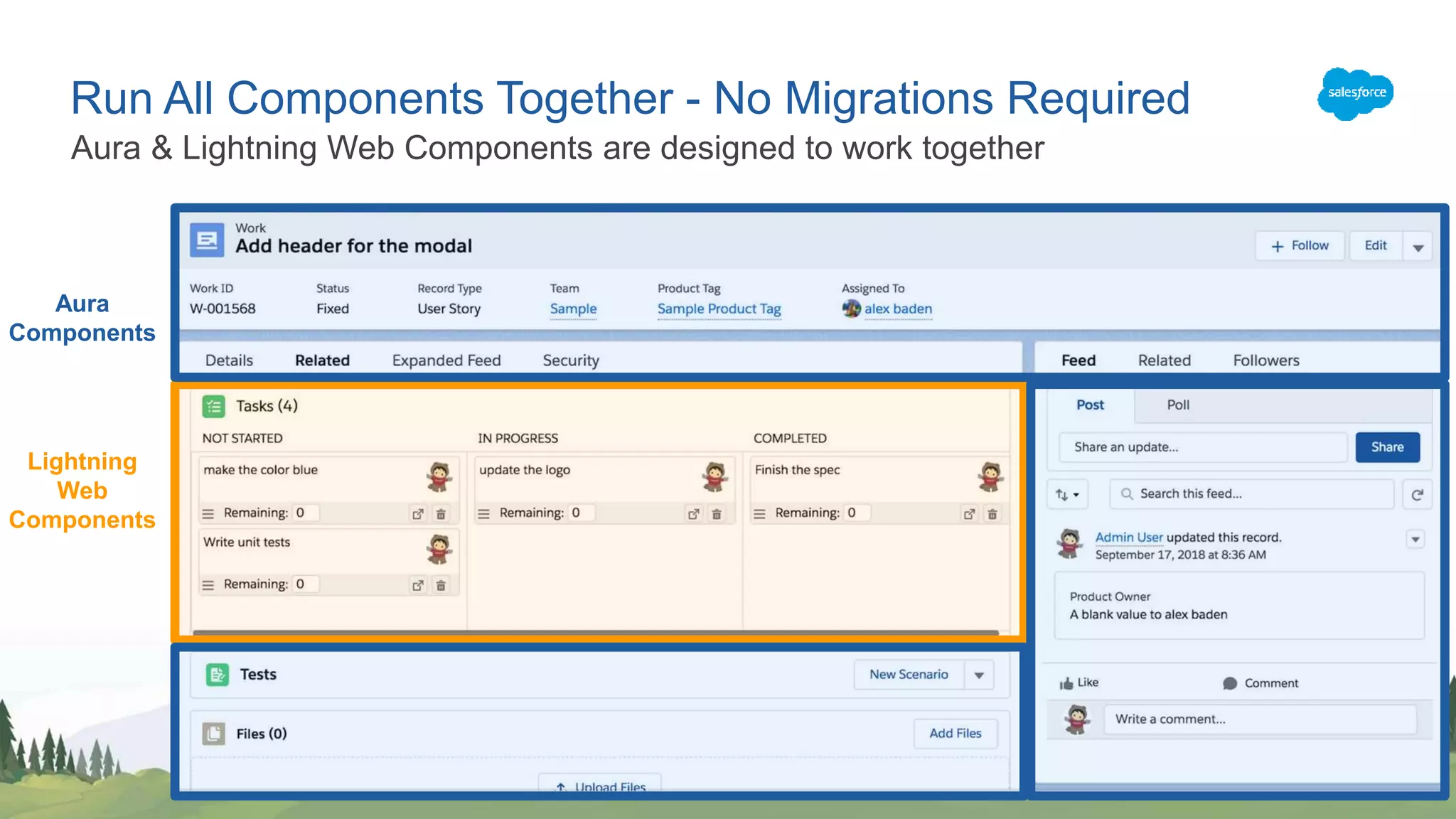Switch to the Related tab beside Feed
This screenshot has width=1456, height=819.
1164,360
